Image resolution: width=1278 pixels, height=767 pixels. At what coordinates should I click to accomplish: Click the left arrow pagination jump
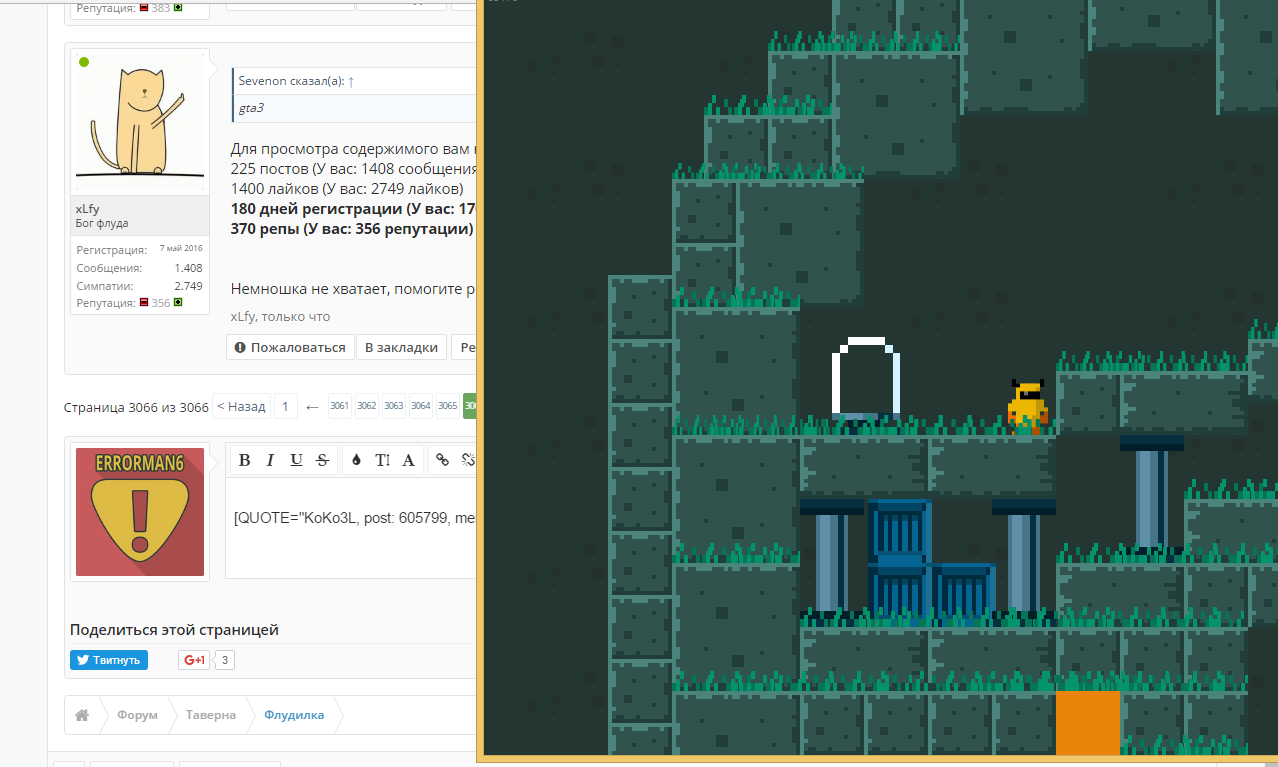pyautogui.click(x=312, y=406)
